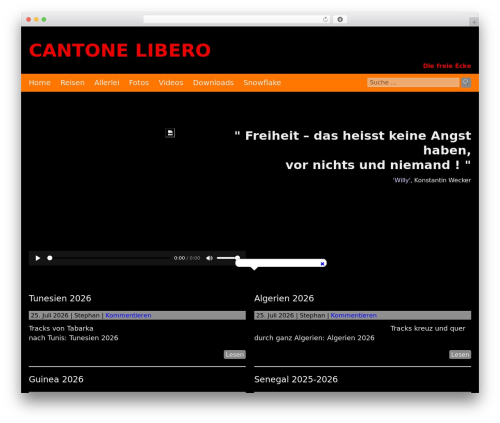Click the Freiheit quote heading
The image size is (500, 423).
[353, 150]
